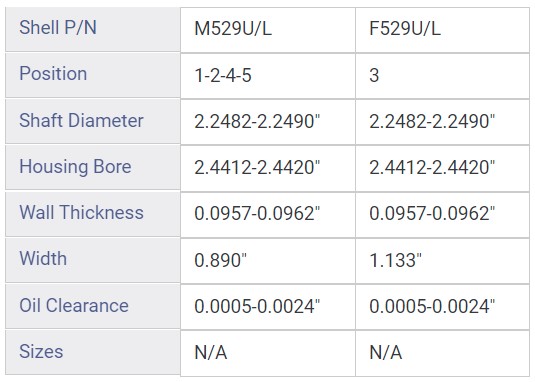
Task: Click the Position row label
Action: (93, 75)
